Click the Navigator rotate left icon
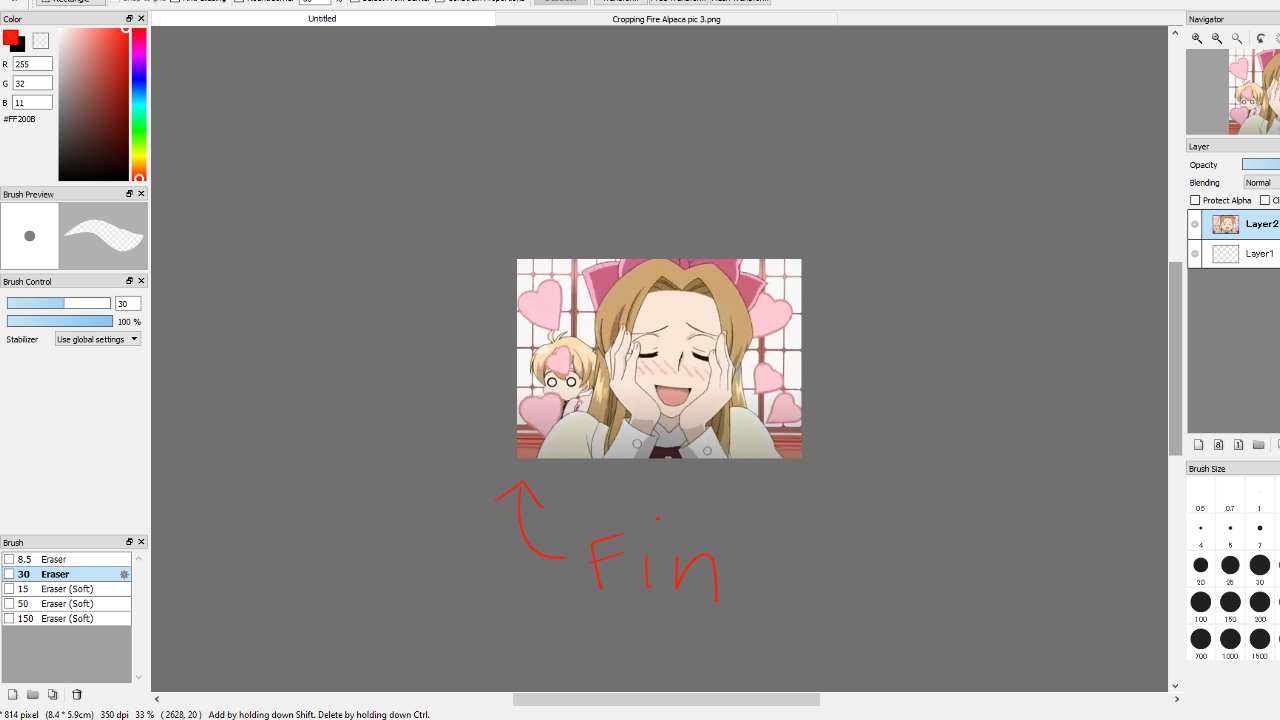The height and width of the screenshot is (720, 1280). tap(1261, 38)
